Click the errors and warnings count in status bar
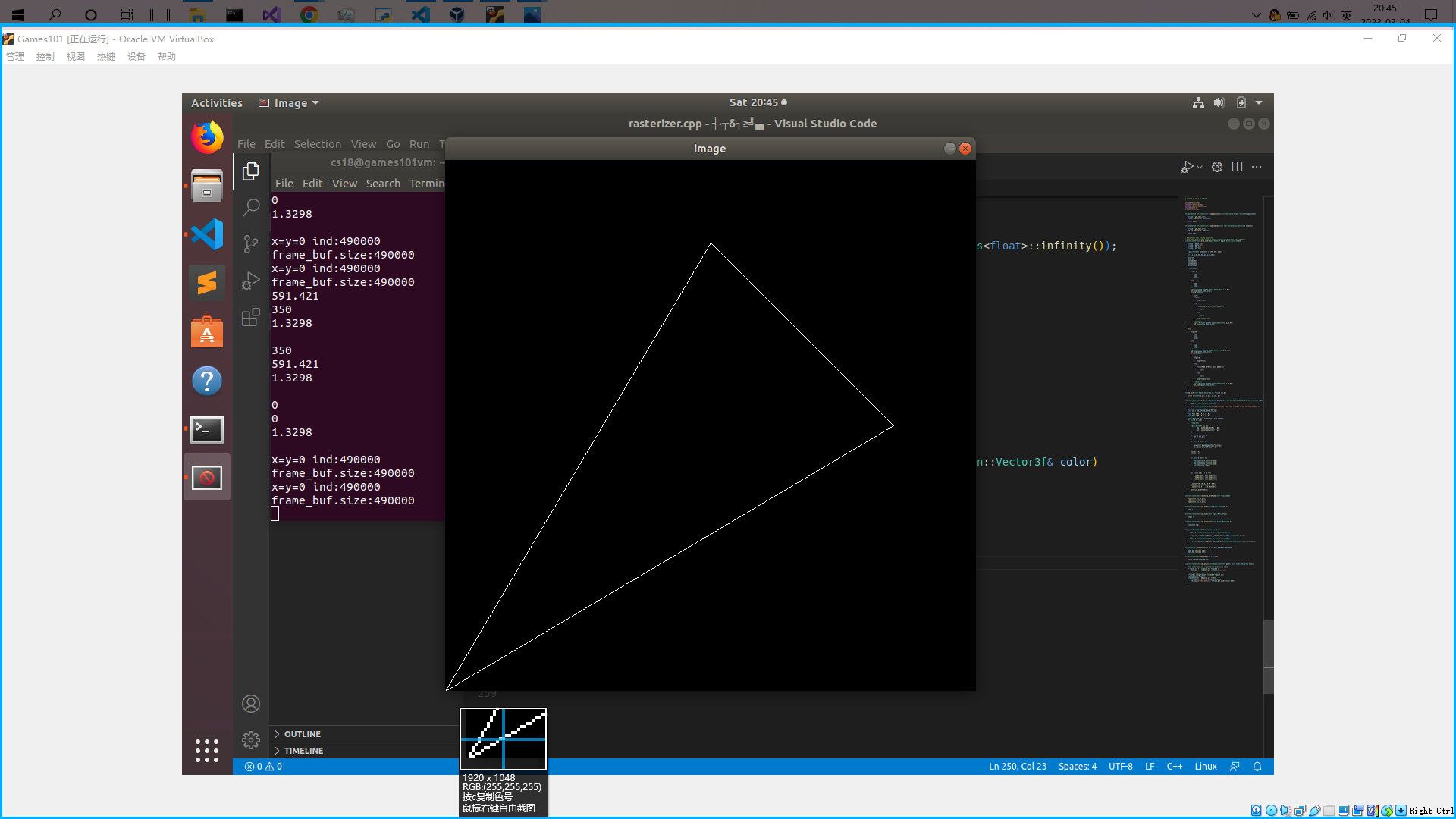Viewport: 1456px width, 819px height. point(263,767)
